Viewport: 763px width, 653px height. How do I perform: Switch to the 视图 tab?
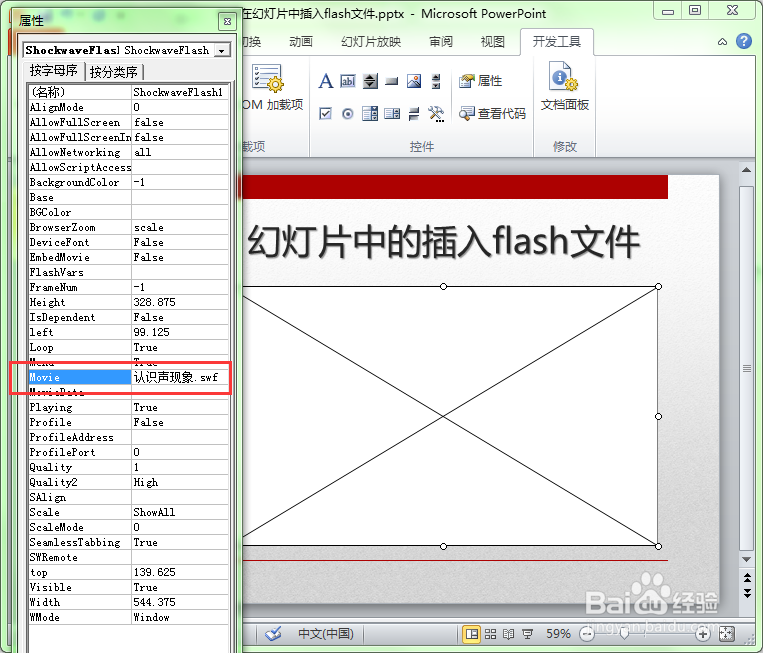pos(492,42)
